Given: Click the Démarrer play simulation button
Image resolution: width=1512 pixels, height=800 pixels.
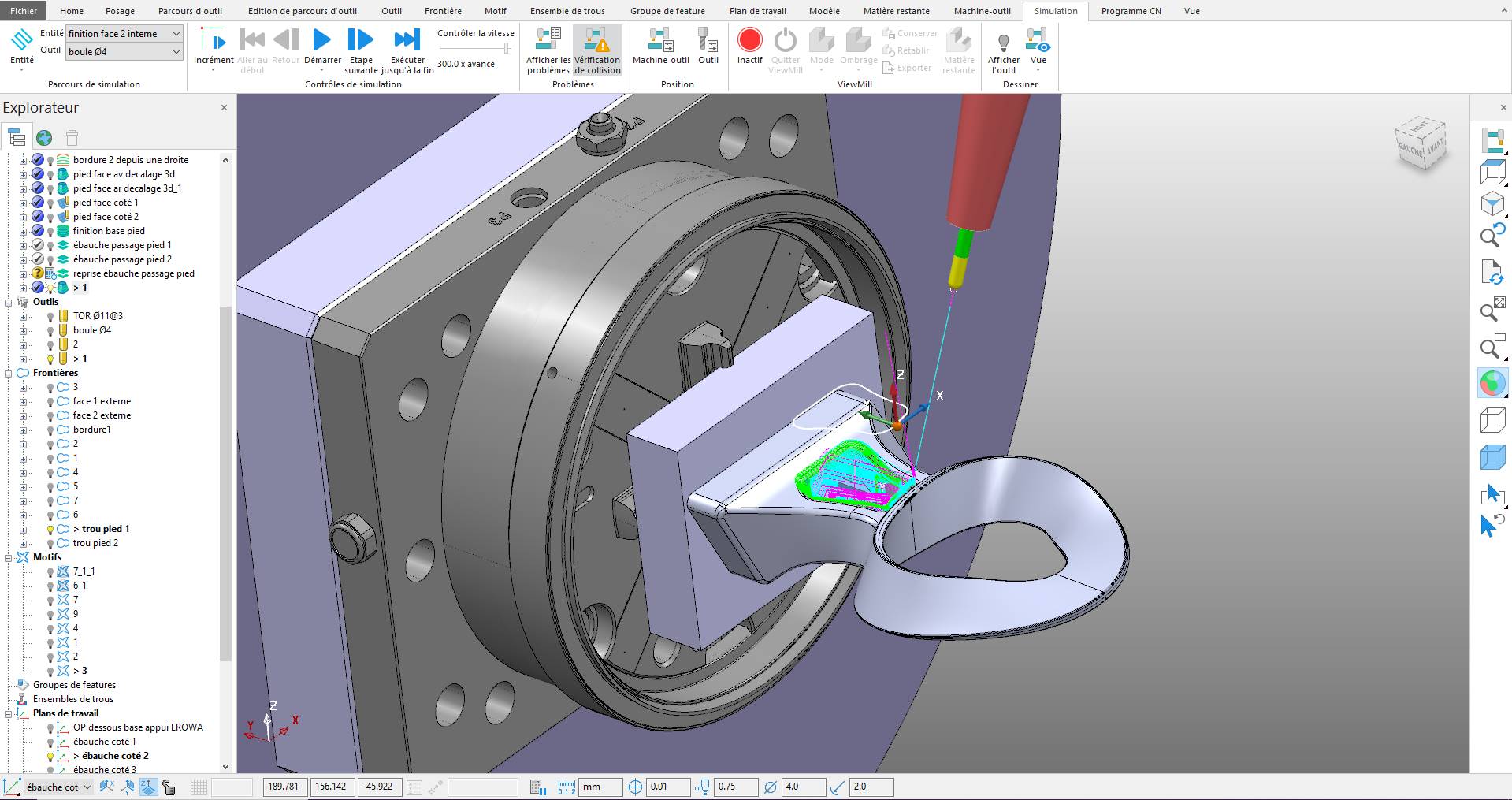Looking at the screenshot, I should click(x=321, y=41).
